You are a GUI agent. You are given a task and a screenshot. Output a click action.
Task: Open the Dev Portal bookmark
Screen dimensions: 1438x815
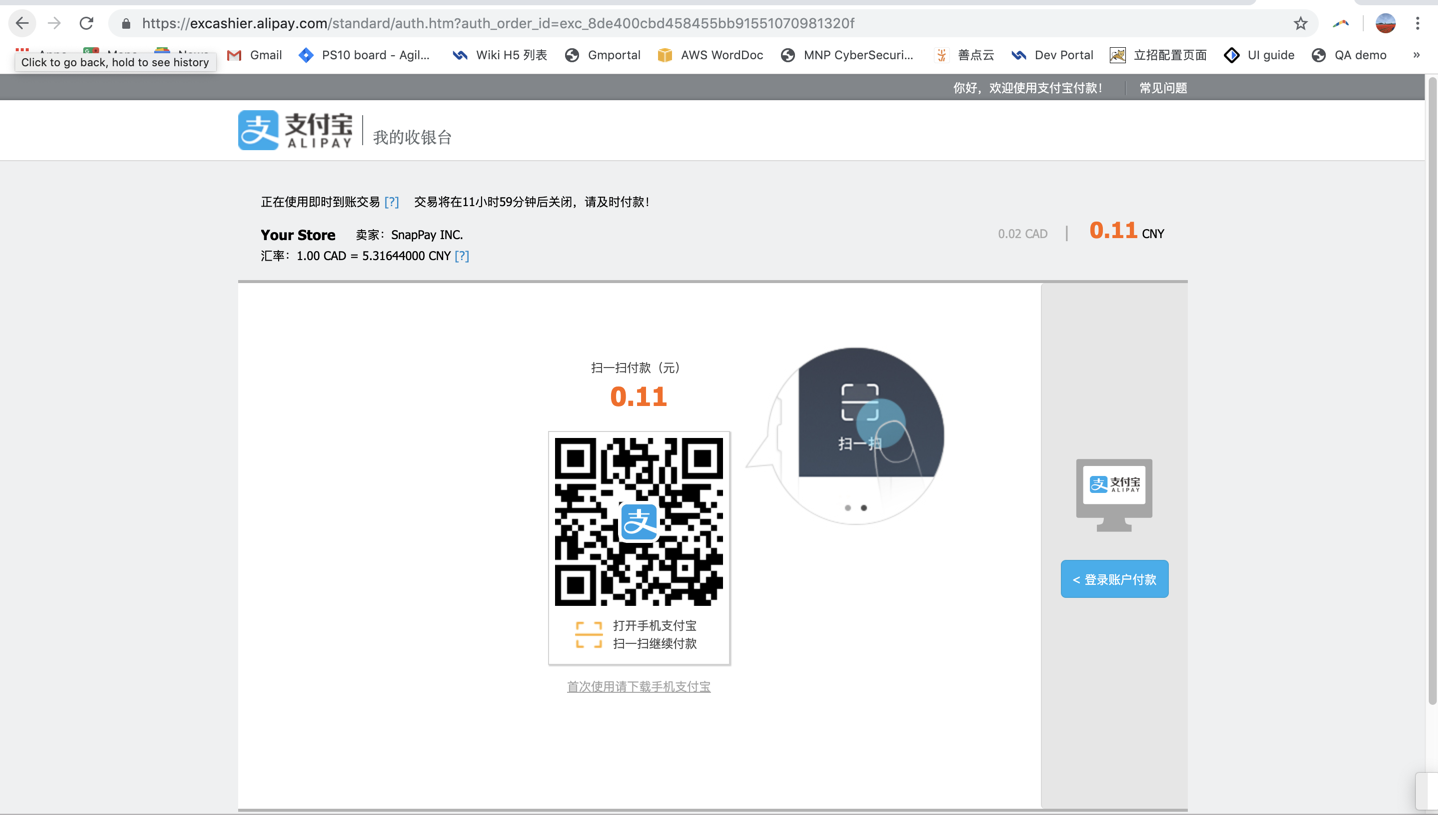click(x=1052, y=55)
